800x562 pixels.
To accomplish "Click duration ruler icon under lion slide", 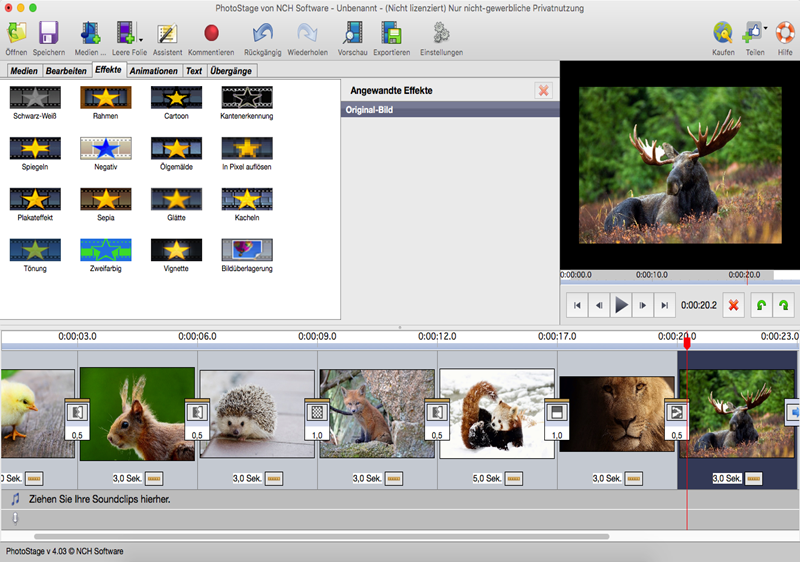I will pyautogui.click(x=633, y=479).
